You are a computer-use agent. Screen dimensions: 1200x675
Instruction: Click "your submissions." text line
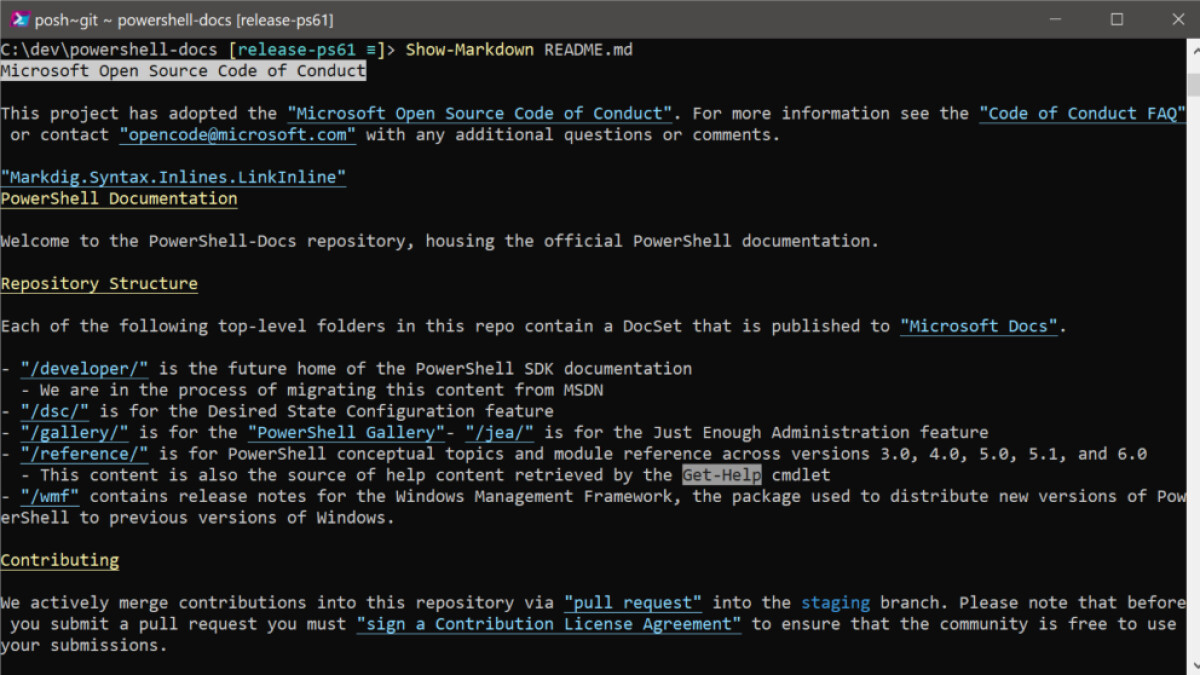pyautogui.click(x=84, y=646)
